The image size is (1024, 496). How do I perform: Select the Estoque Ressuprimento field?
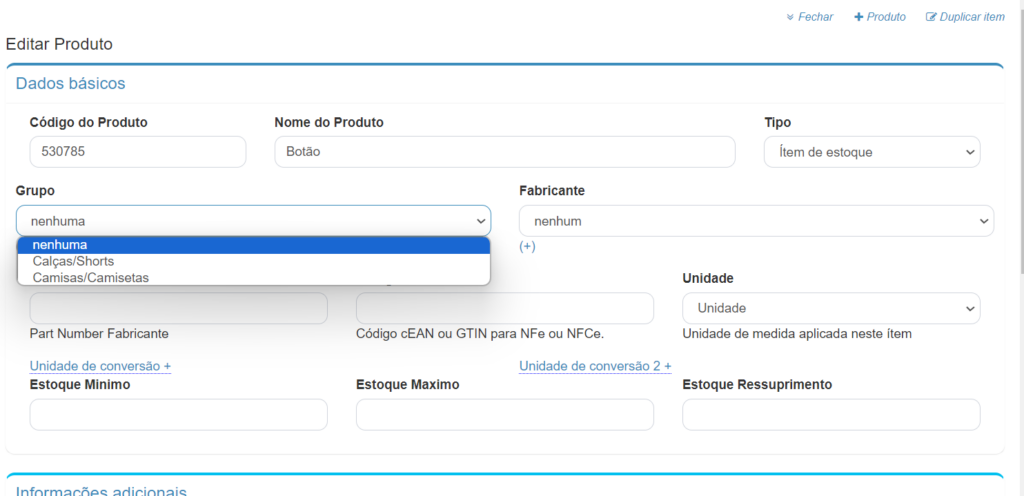[x=830, y=414]
